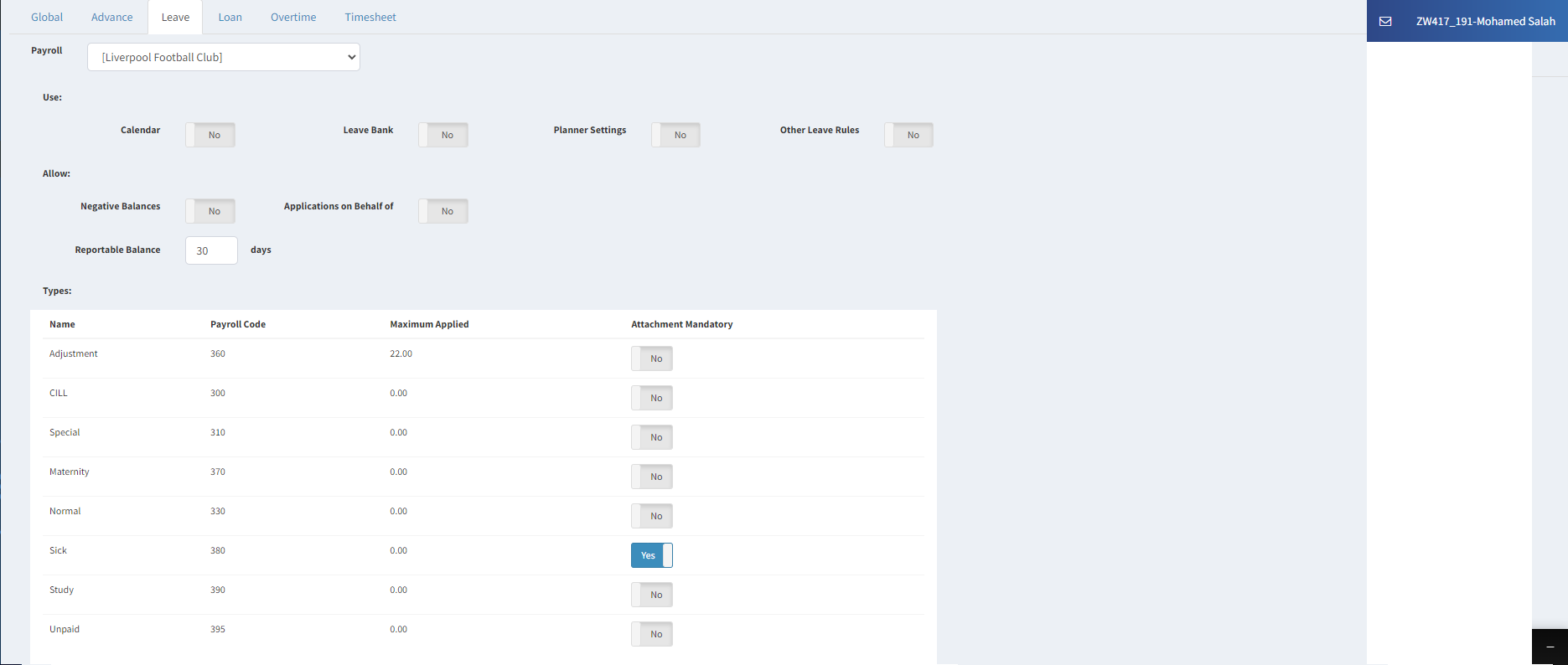Click the Sick leave type name

(x=58, y=550)
